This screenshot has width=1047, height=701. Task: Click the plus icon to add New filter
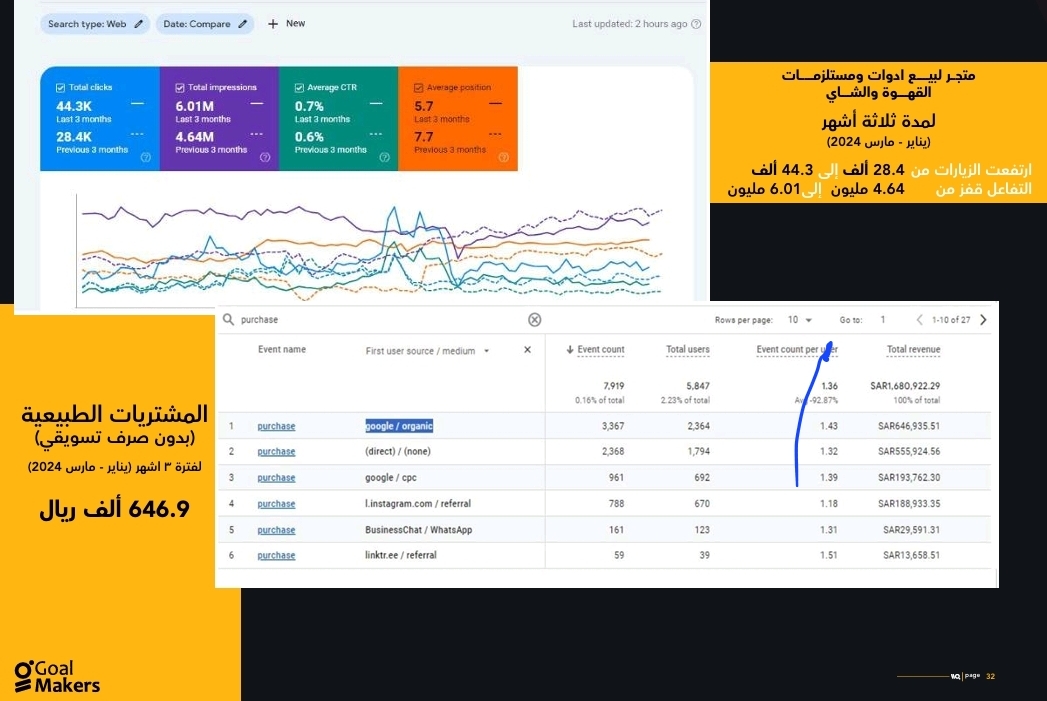point(273,24)
